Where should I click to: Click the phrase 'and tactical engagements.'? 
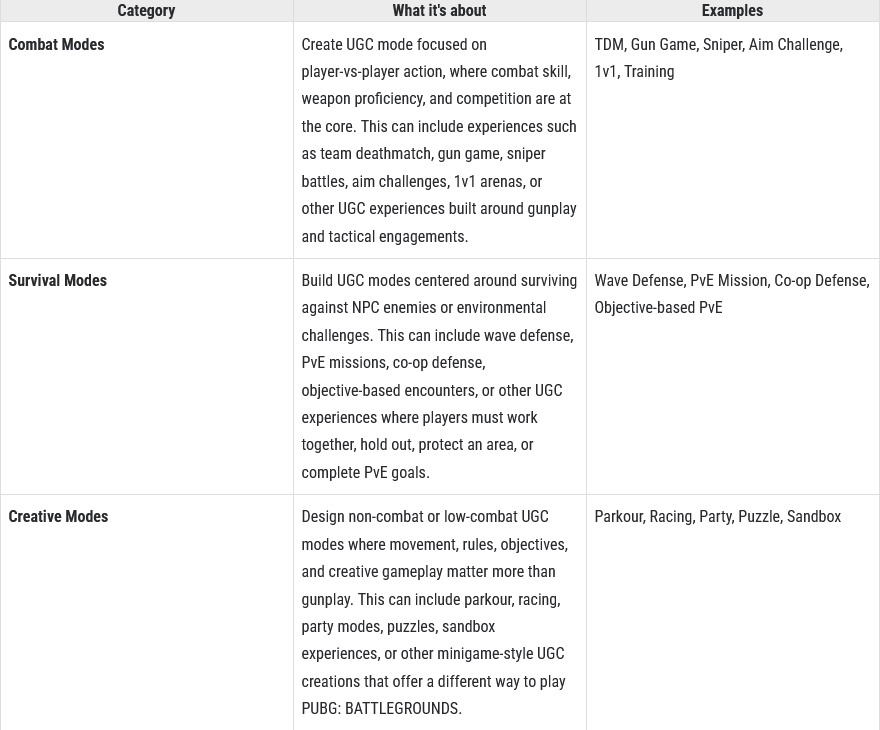[x=384, y=236]
